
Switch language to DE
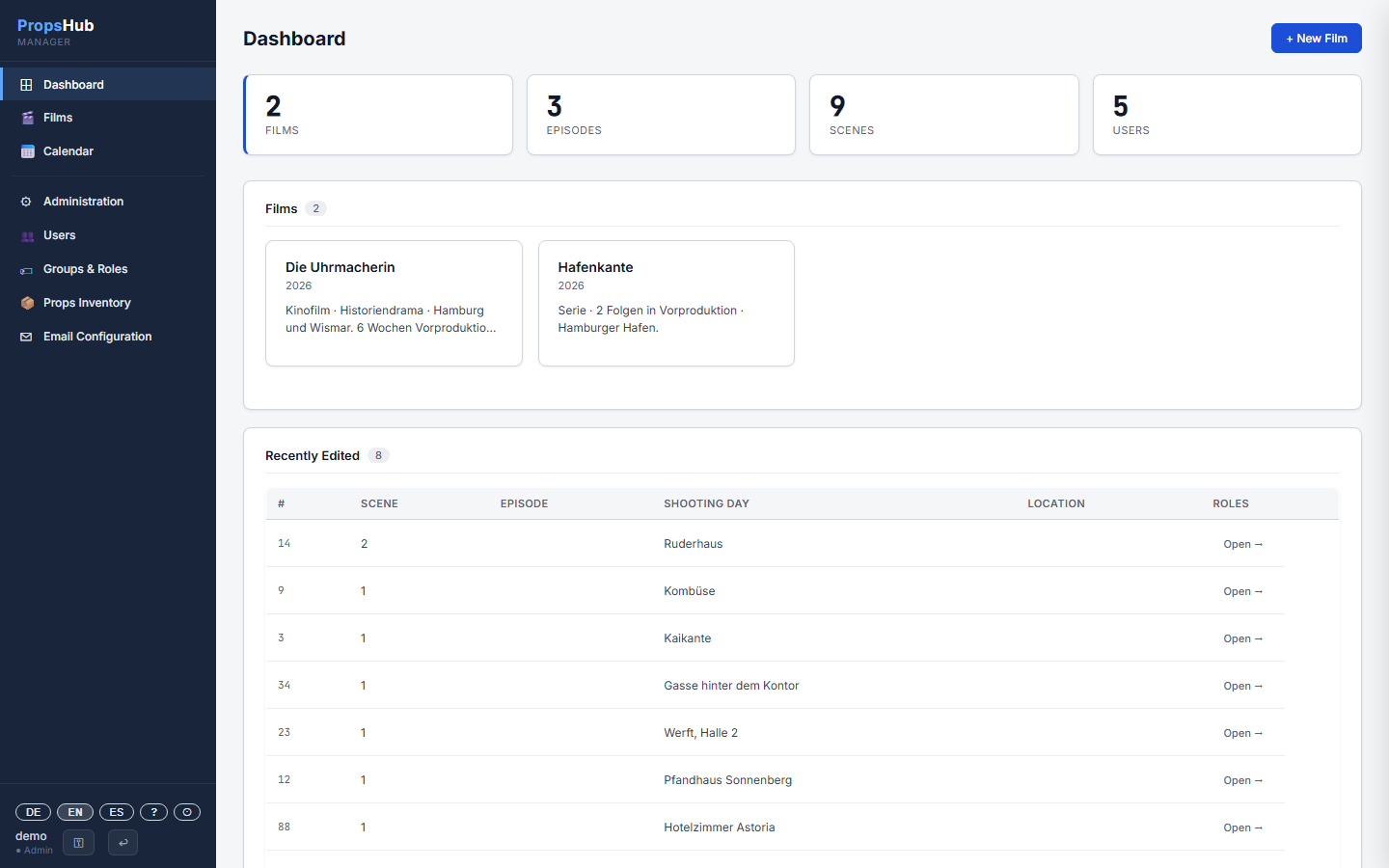(x=33, y=812)
